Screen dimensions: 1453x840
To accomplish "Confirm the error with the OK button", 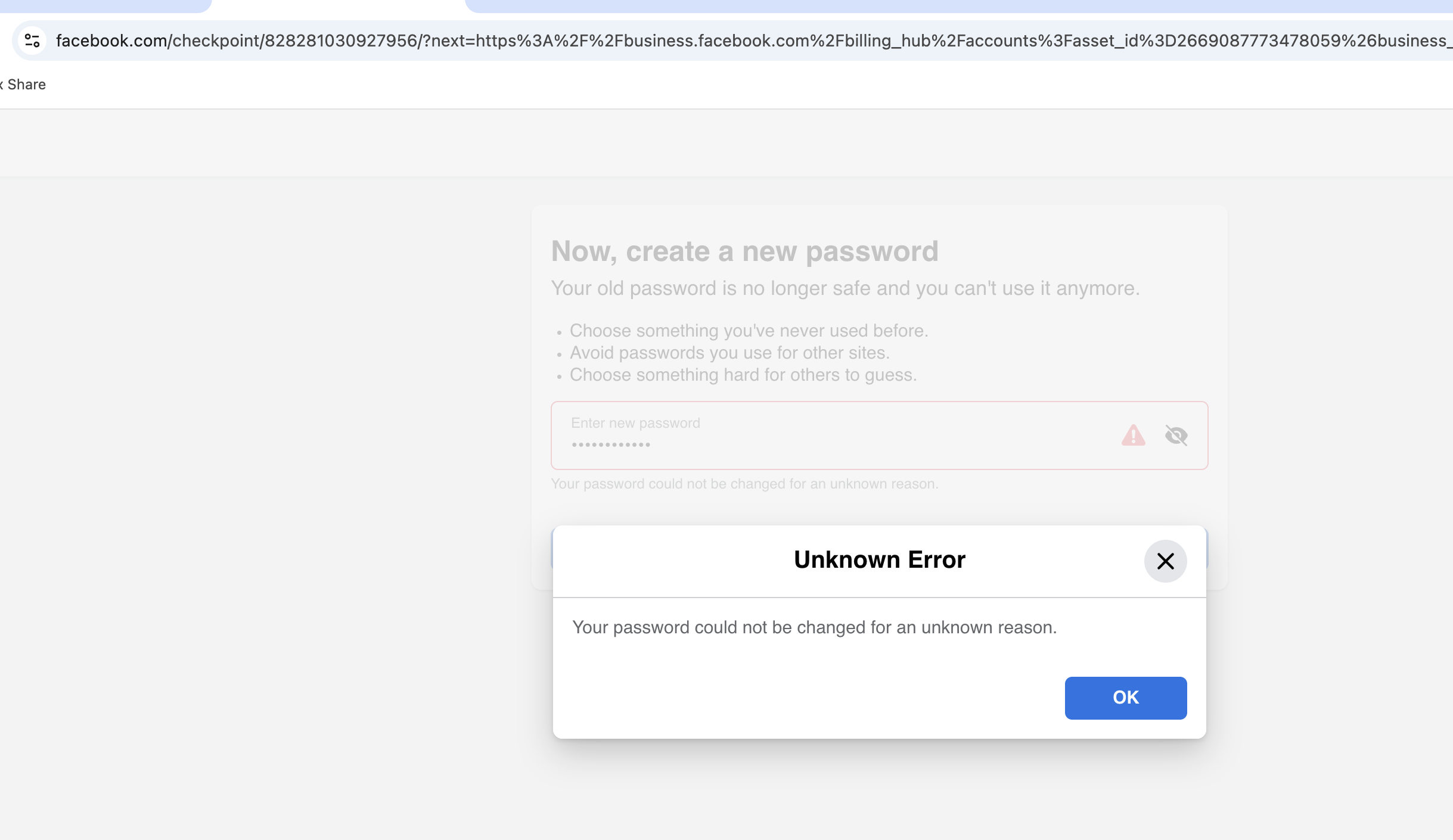I will pyautogui.click(x=1125, y=698).
